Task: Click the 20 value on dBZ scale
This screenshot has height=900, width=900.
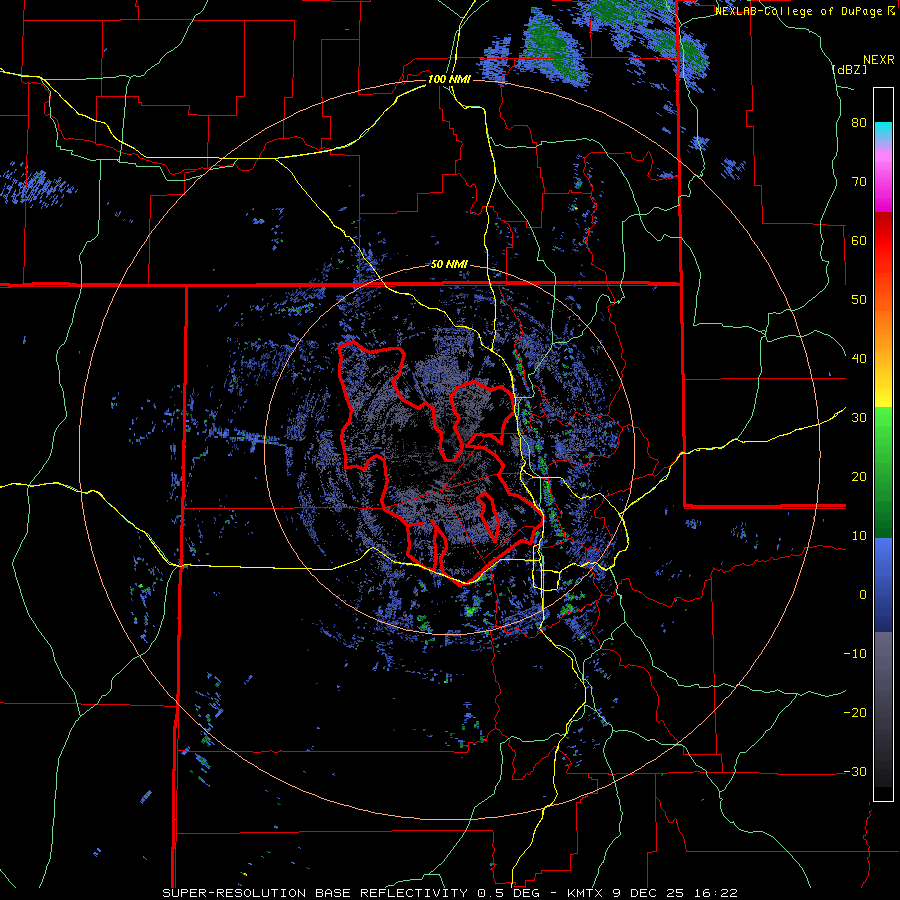Action: [859, 477]
